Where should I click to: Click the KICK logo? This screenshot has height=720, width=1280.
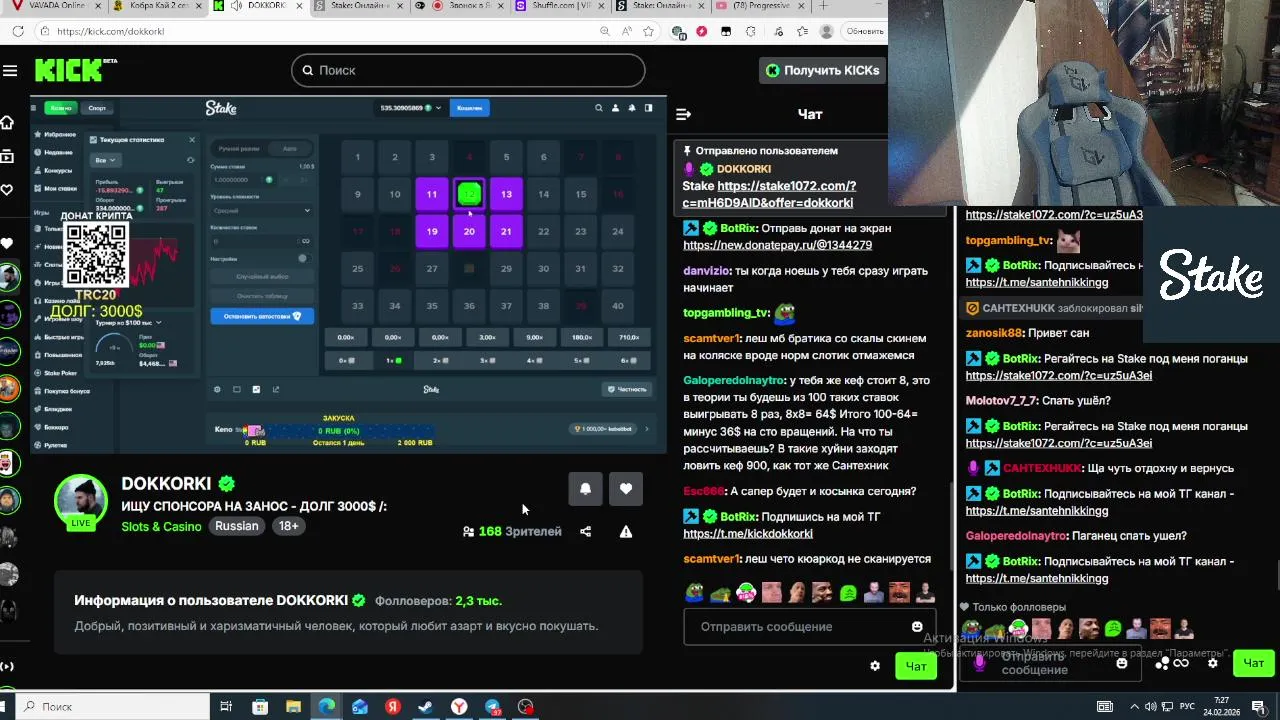tap(70, 70)
